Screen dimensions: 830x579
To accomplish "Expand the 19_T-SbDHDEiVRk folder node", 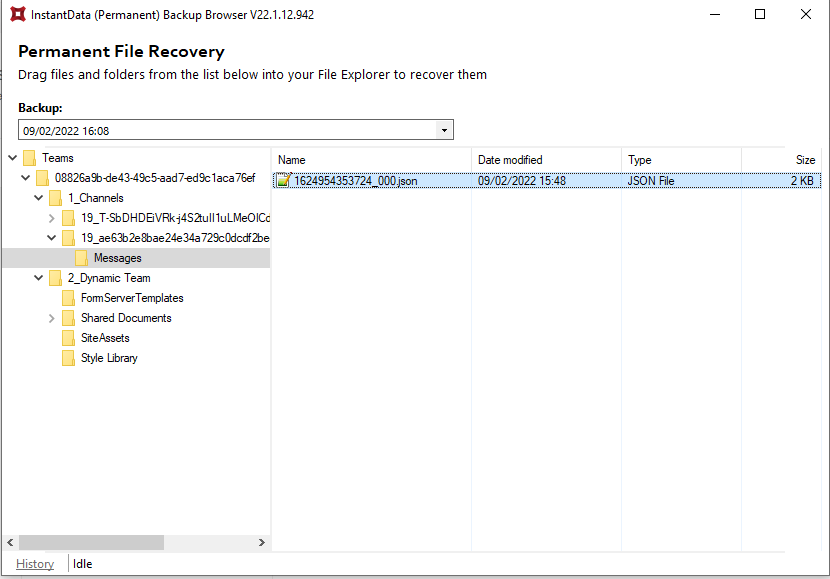I will coord(51,218).
